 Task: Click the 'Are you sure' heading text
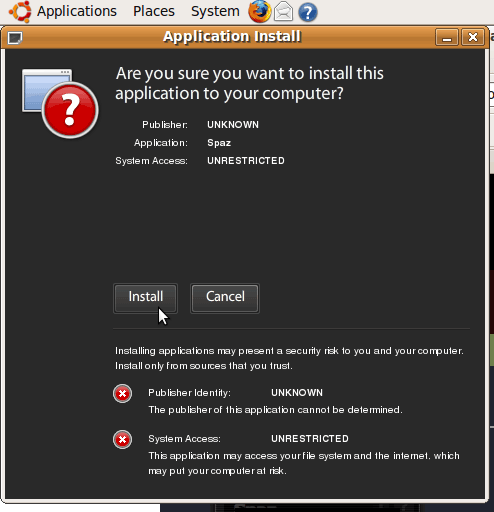[249, 83]
